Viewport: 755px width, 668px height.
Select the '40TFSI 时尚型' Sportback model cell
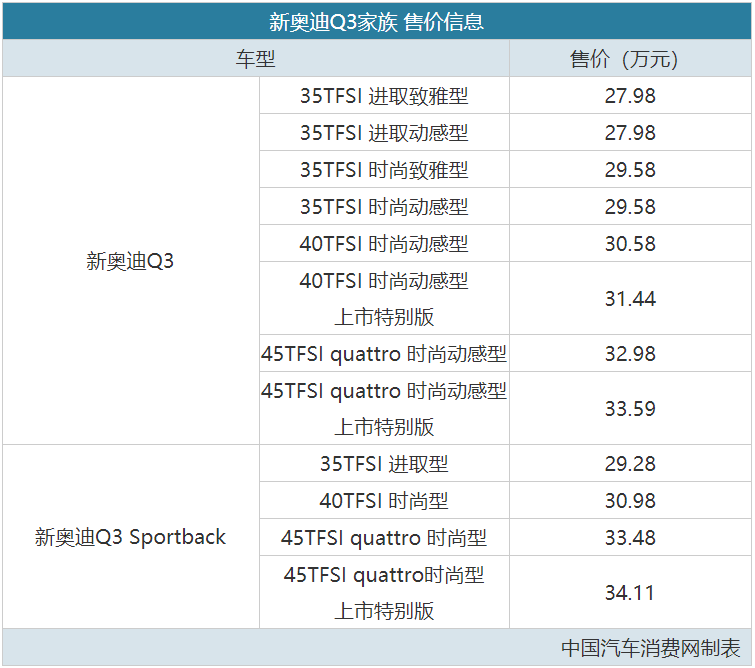384,501
